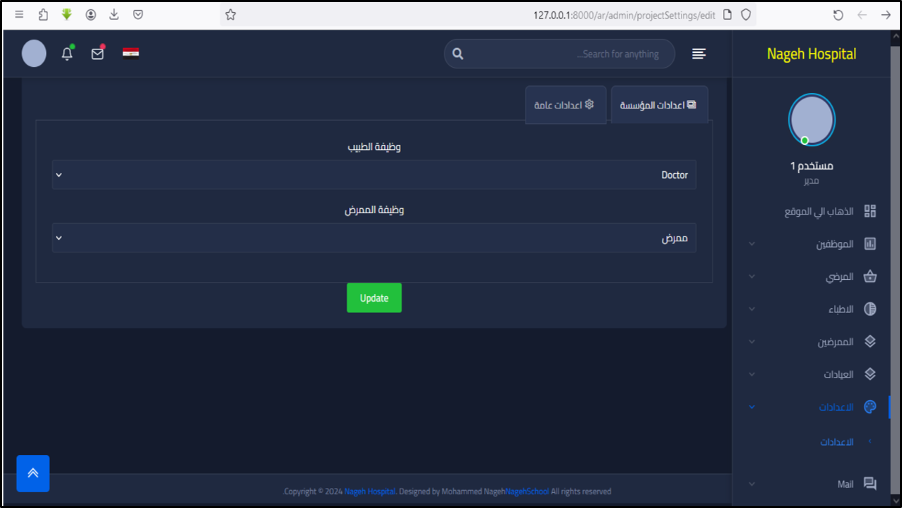The image size is (902, 508).
Task: Switch to the اعدادات المؤسسة tab
Action: click(659, 104)
